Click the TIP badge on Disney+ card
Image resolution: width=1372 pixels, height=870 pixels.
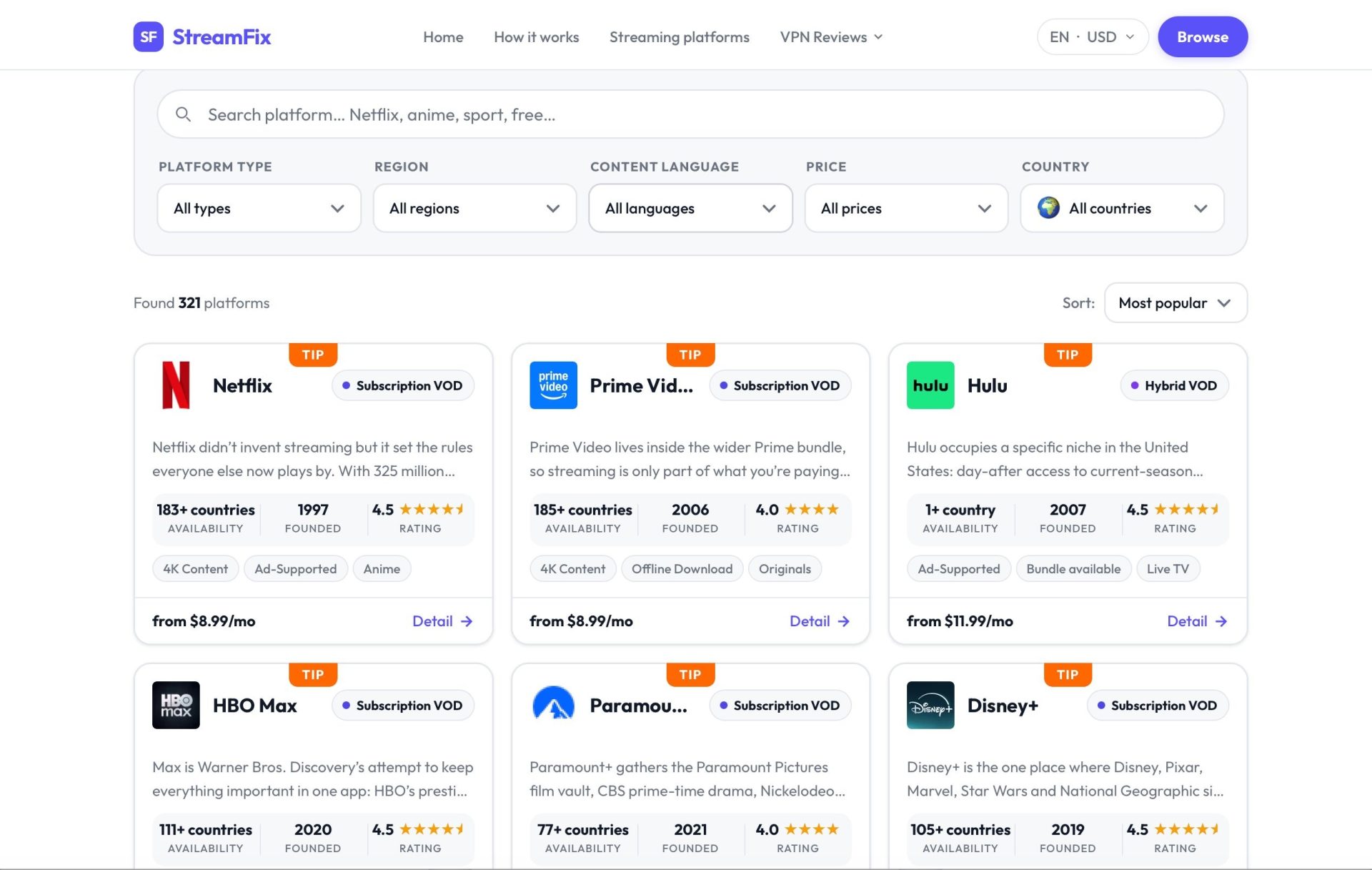pos(1068,674)
